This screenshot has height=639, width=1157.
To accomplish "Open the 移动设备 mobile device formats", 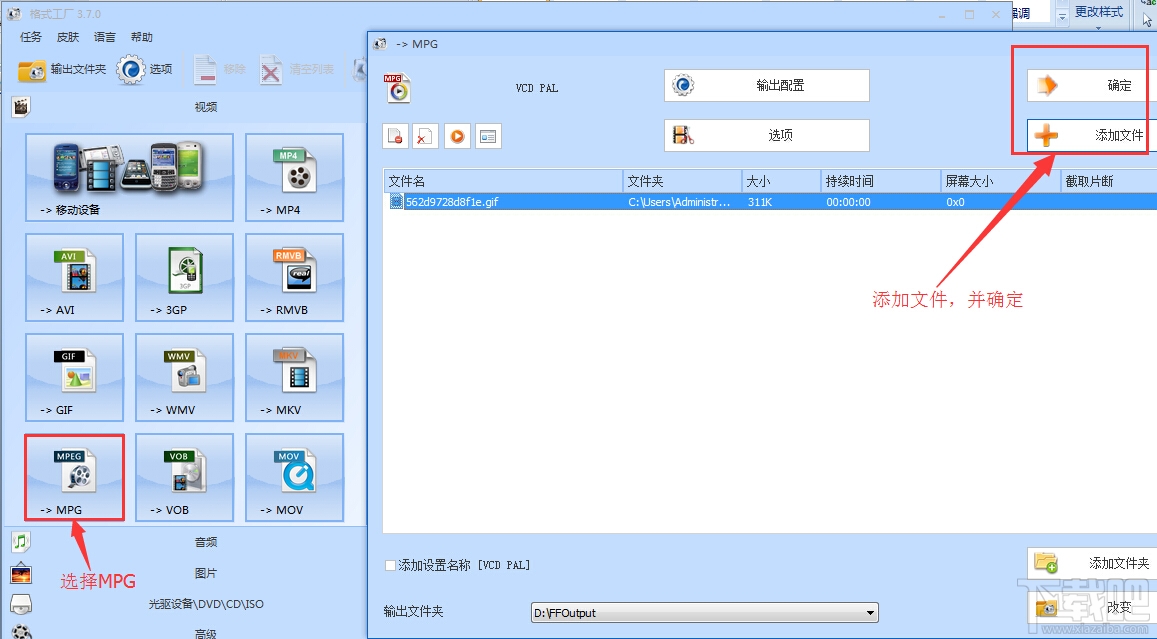I will coord(129,177).
